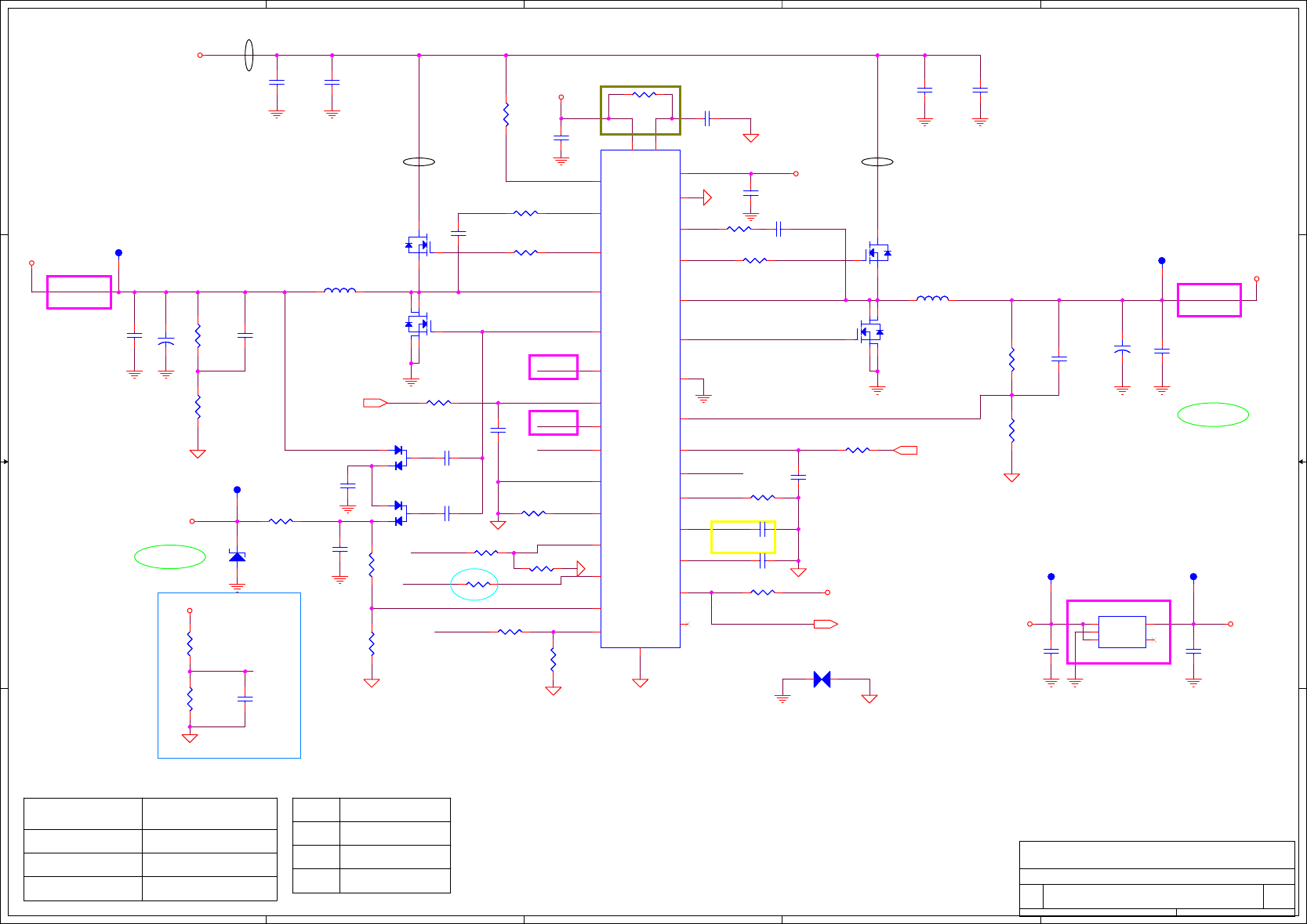
Task: Click the resistor inside the olive box
Action: 644,95
